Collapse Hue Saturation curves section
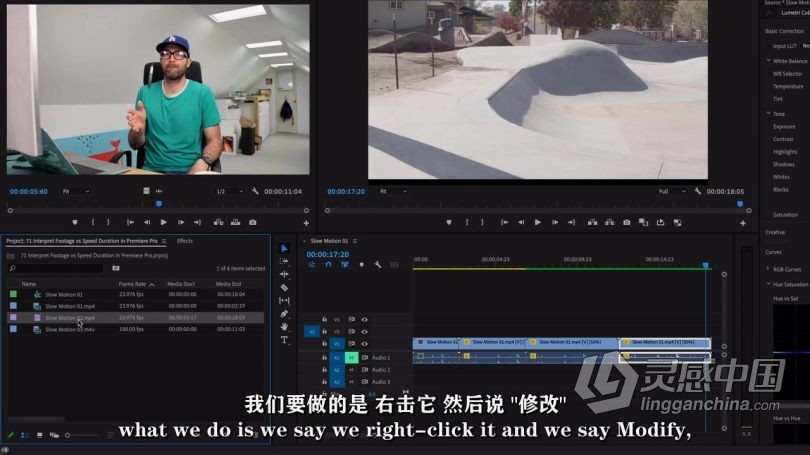The width and height of the screenshot is (810, 455). (x=769, y=284)
